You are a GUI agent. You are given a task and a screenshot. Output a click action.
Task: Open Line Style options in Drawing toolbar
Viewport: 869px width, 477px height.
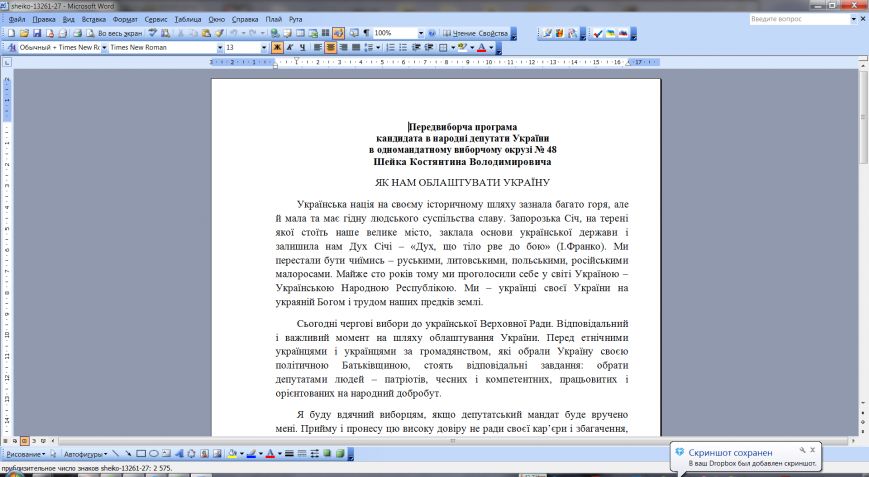click(x=289, y=454)
